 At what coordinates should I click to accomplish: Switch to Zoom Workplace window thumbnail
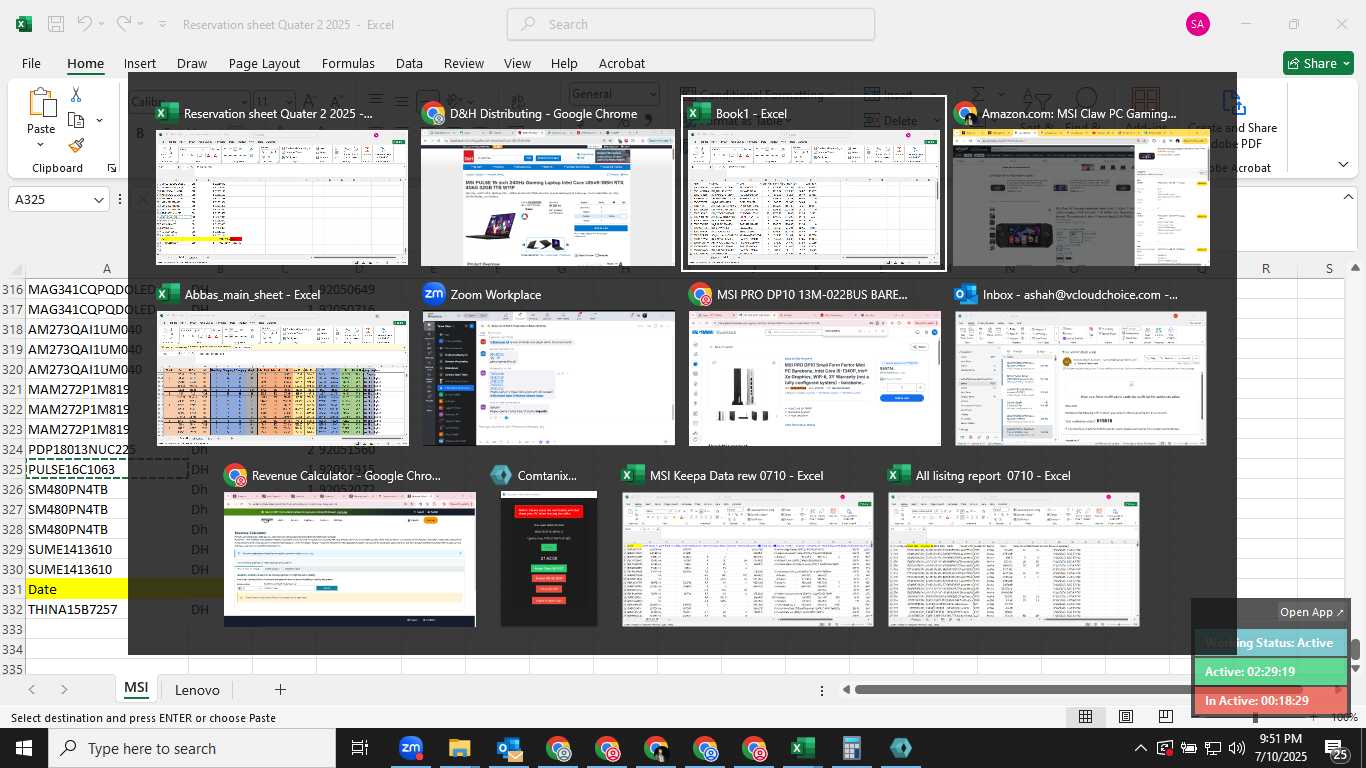click(x=548, y=364)
